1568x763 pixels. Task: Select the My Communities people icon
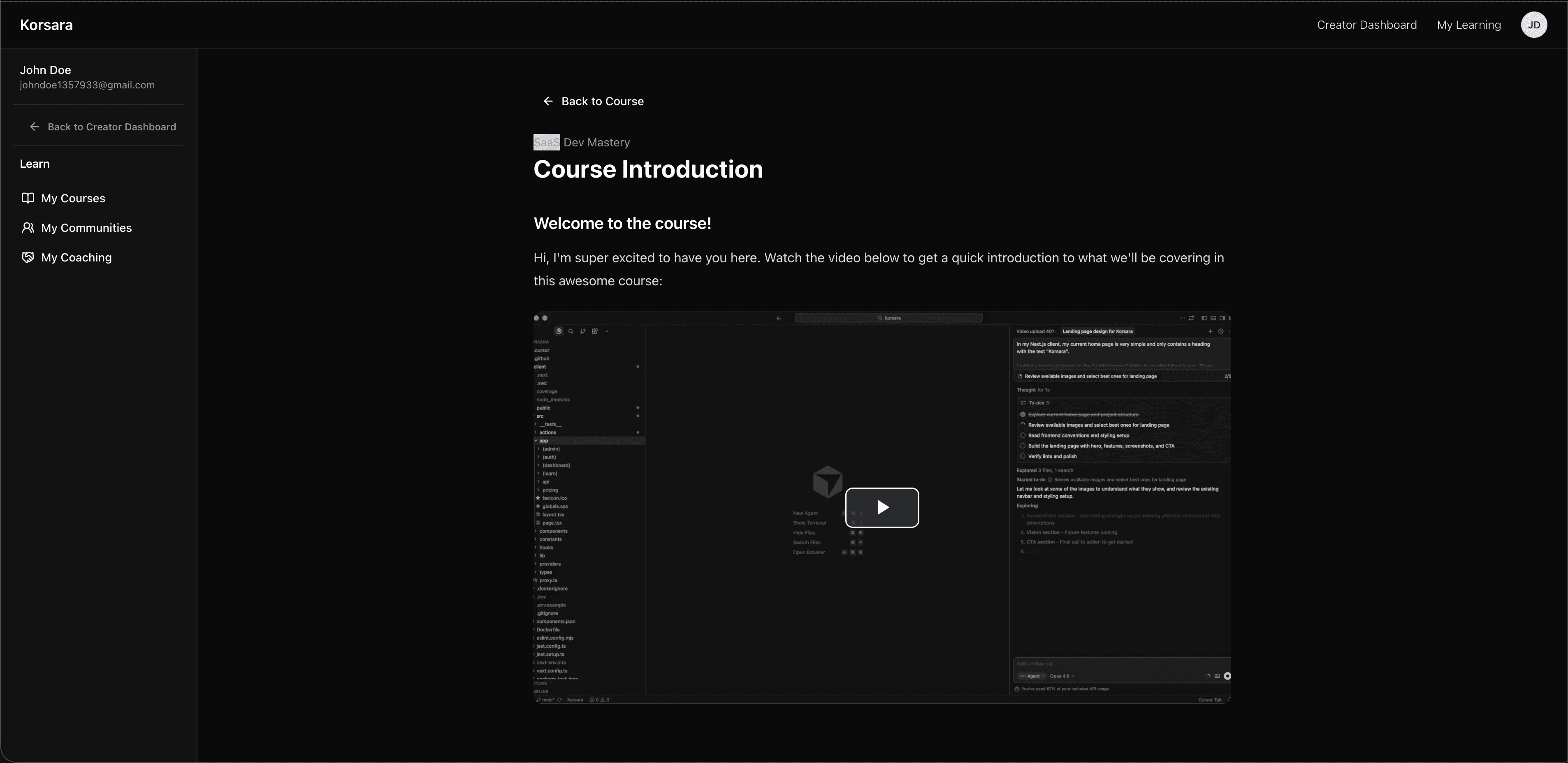(28, 228)
